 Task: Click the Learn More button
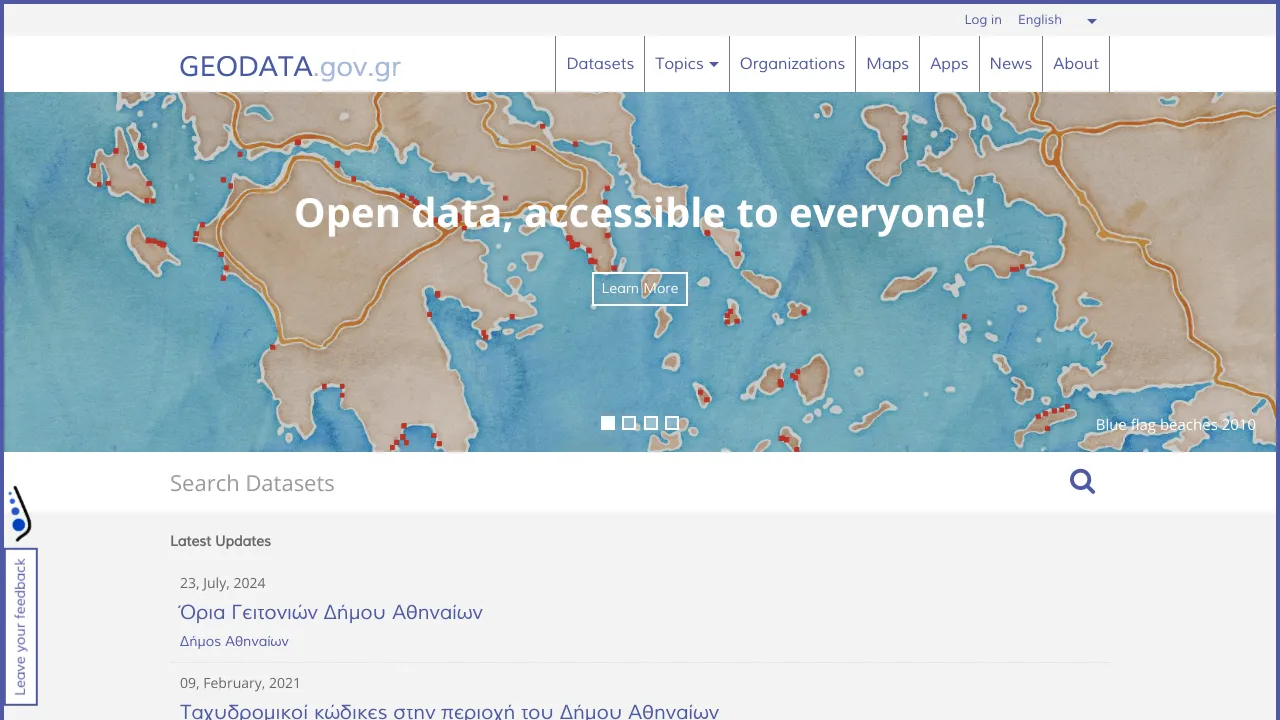[x=640, y=289]
